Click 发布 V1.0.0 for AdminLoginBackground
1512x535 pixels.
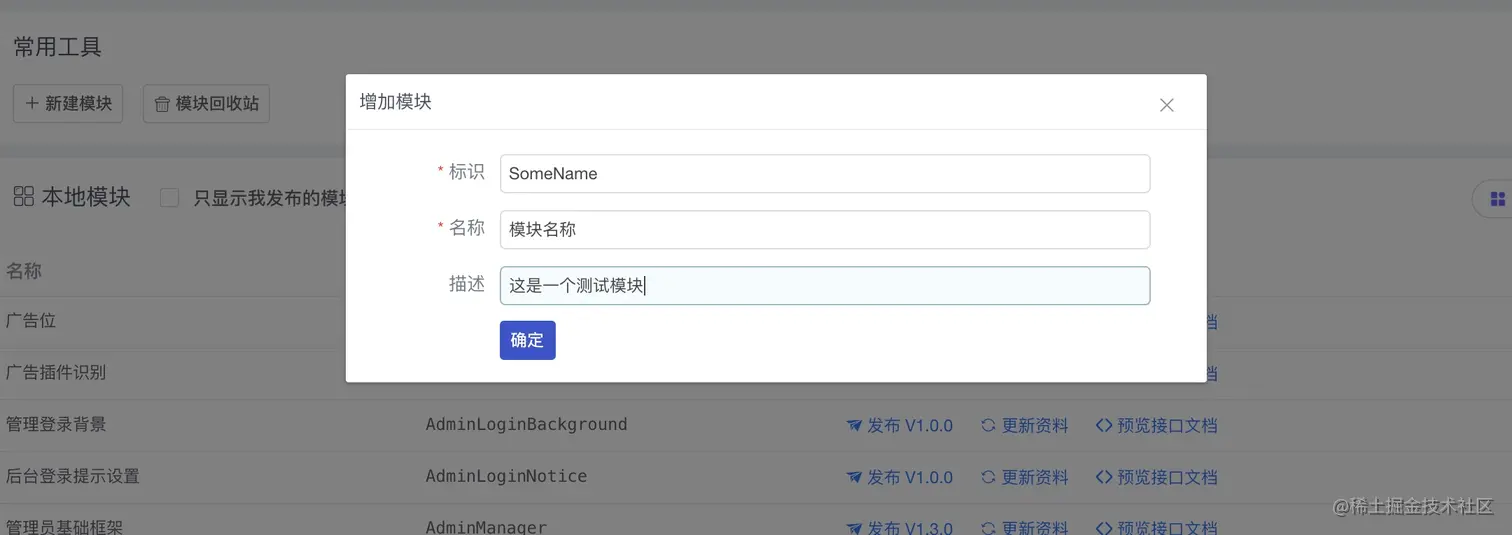click(899, 425)
